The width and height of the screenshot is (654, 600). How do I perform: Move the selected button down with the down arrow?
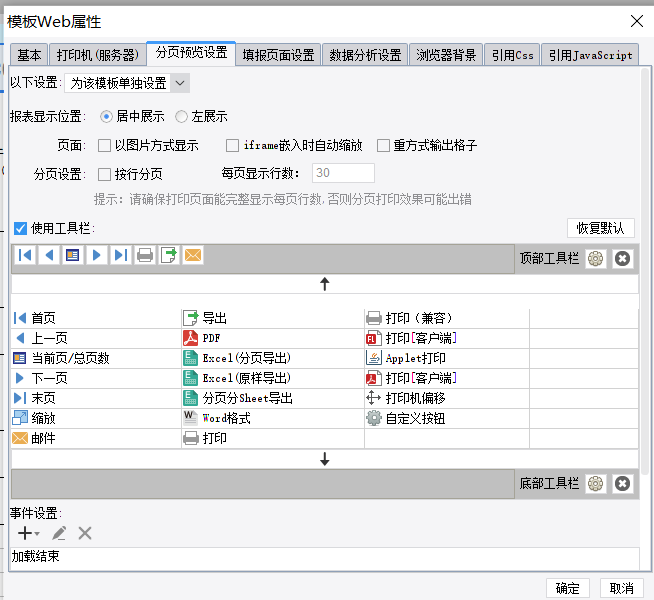pyautogui.click(x=324, y=459)
